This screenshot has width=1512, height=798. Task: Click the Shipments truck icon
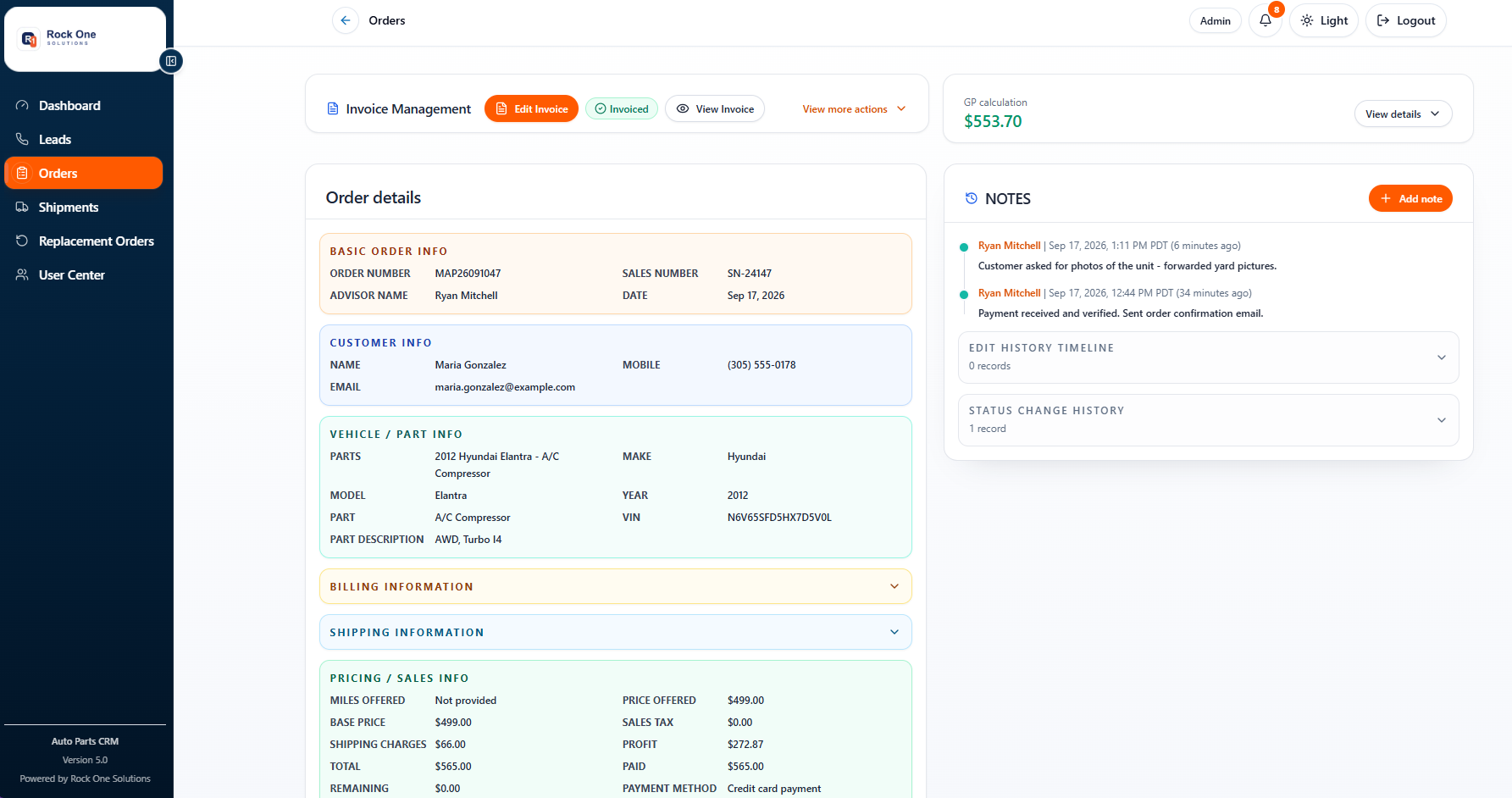[x=22, y=208]
